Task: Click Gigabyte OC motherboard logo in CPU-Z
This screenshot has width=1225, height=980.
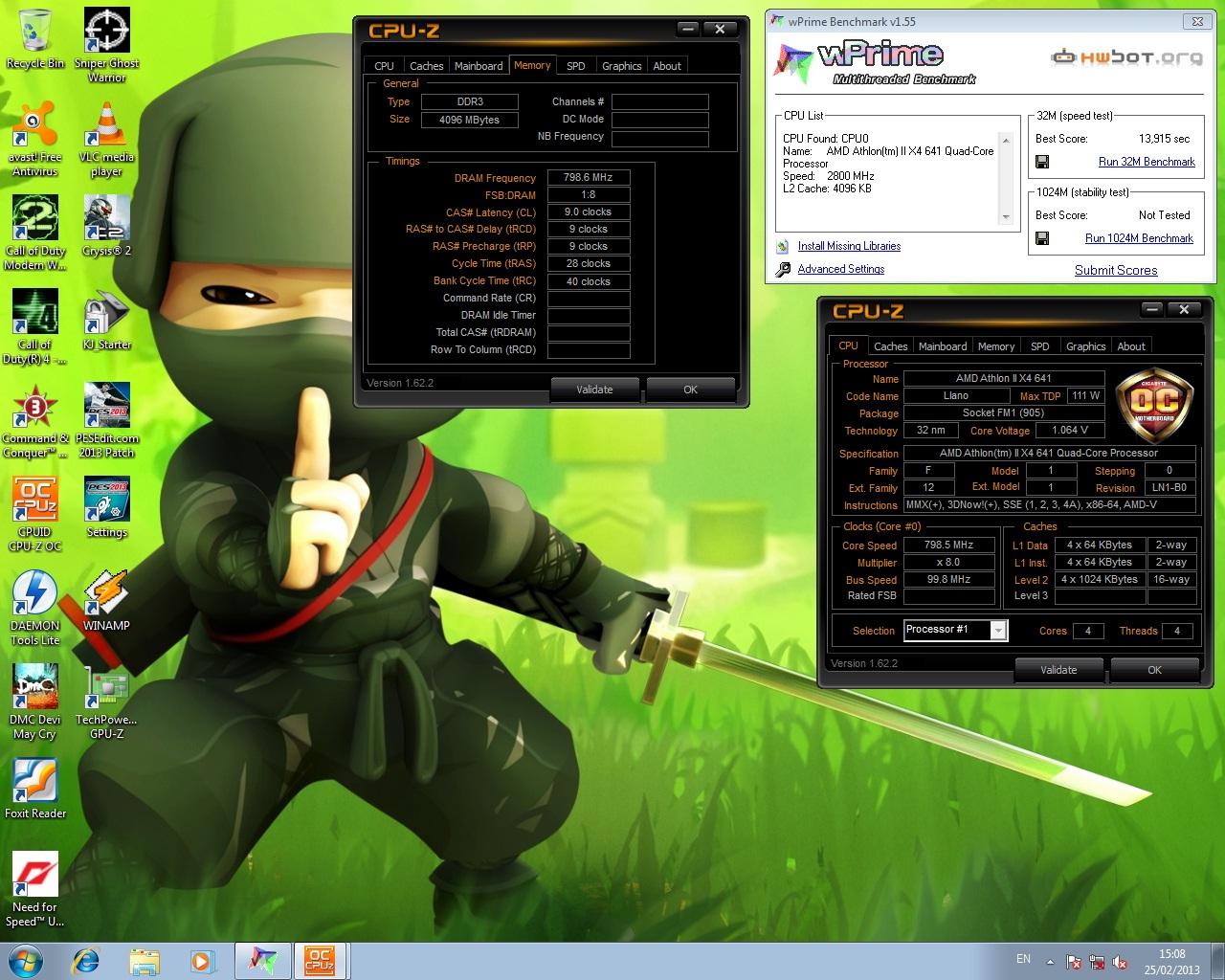Action: 1155,405
